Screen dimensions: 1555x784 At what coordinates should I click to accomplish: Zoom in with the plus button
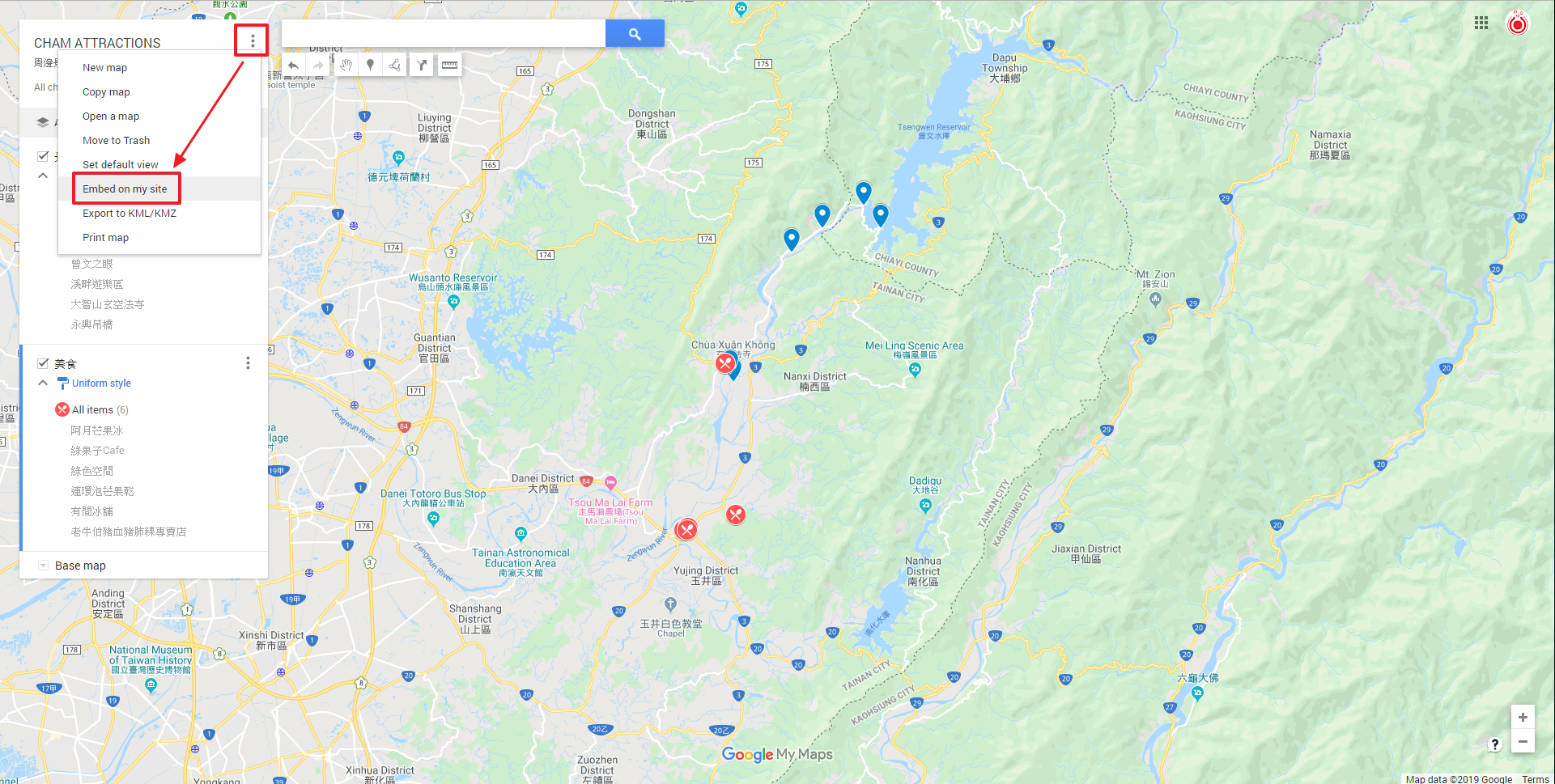pyautogui.click(x=1523, y=718)
